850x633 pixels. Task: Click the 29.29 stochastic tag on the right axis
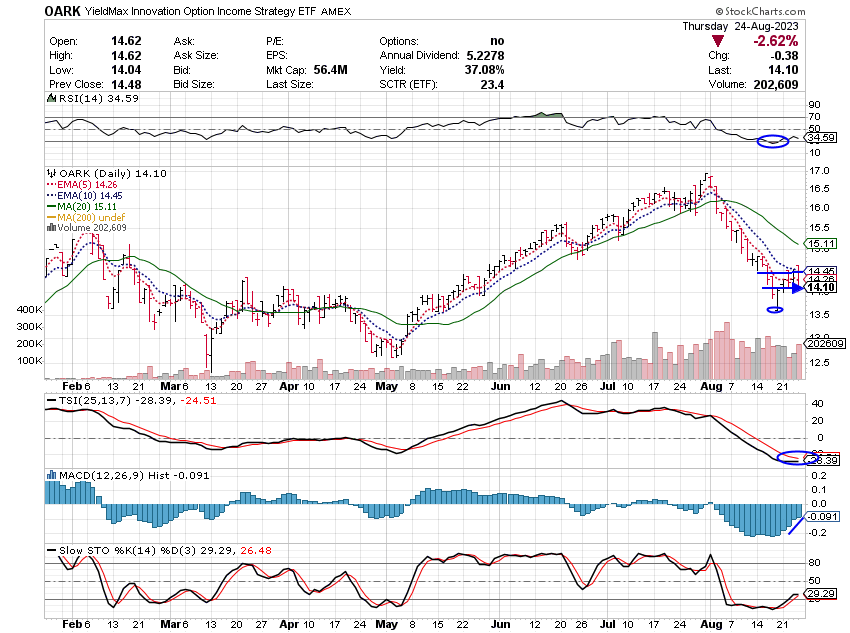pos(821,593)
